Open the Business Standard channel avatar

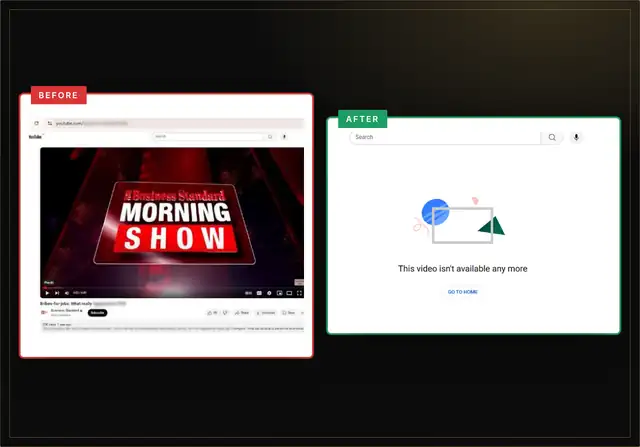[44, 313]
